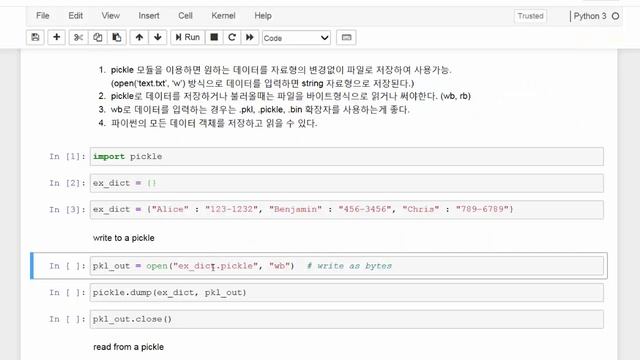Cut selected cells with the scissors icon
Screen dimensions: 640x360
pos(78,38)
